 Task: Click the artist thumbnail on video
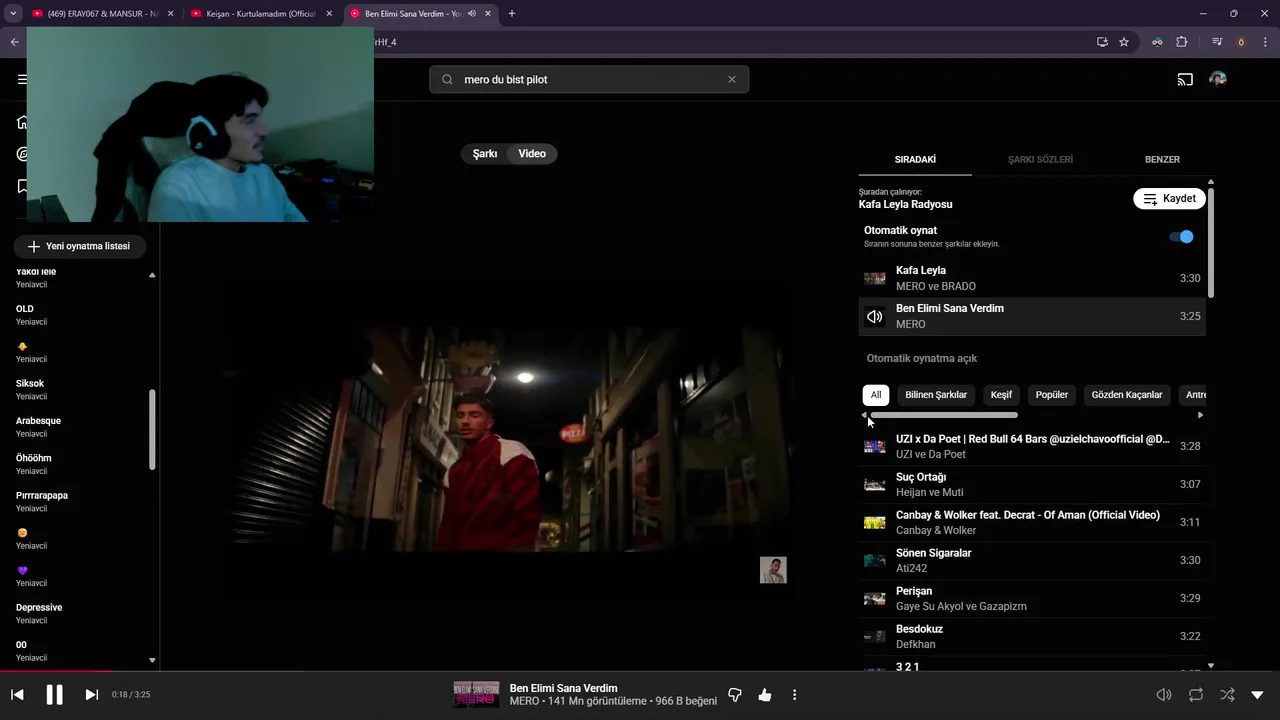tap(773, 570)
